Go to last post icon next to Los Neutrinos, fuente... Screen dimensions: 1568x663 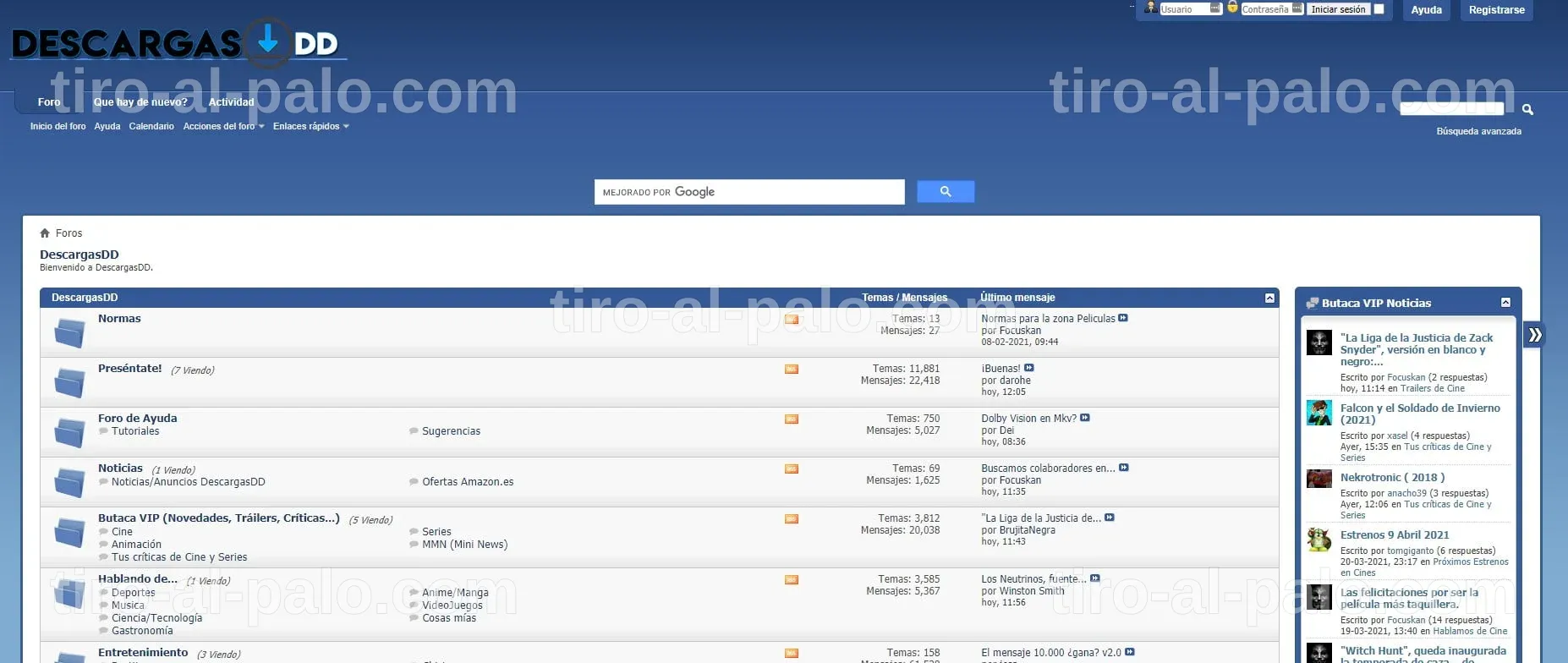pos(1095,578)
